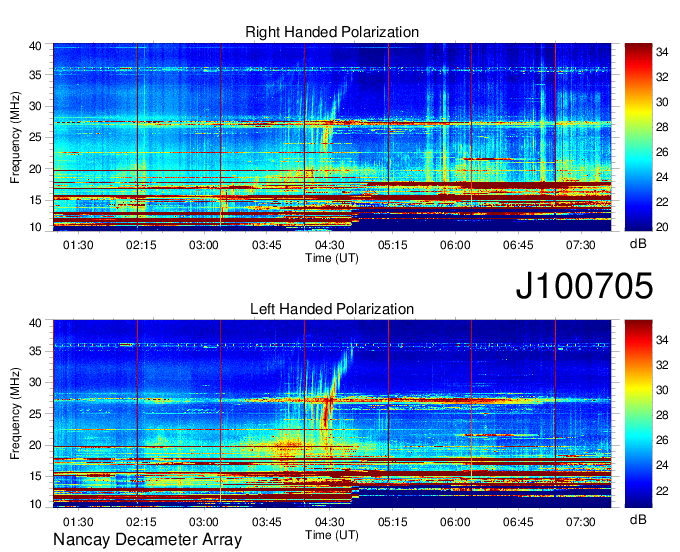Click the Right Handed Polarization spectrogram
Screen dimensions: 680x552
point(332,137)
